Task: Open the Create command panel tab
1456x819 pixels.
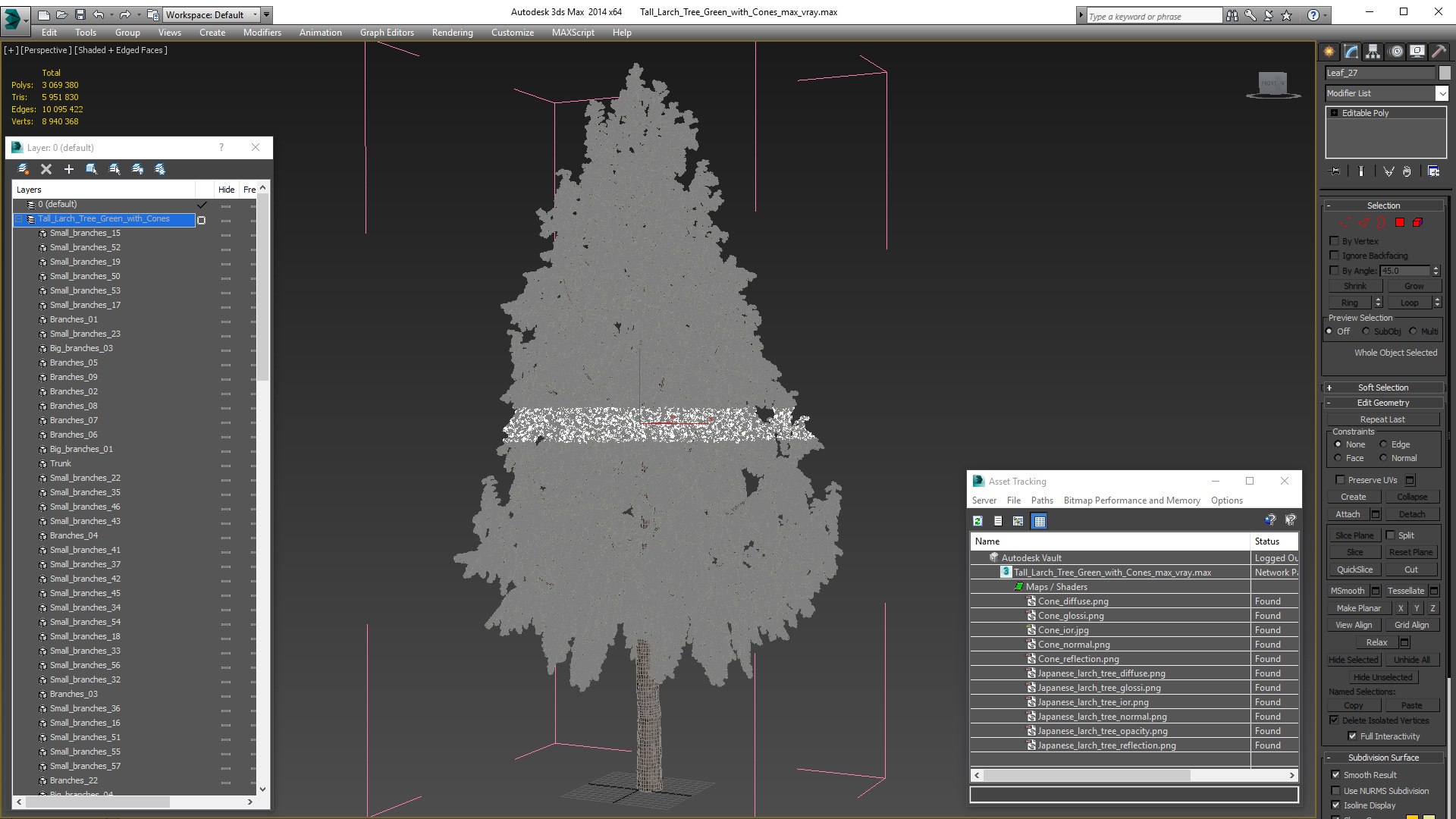Action: (x=1329, y=52)
